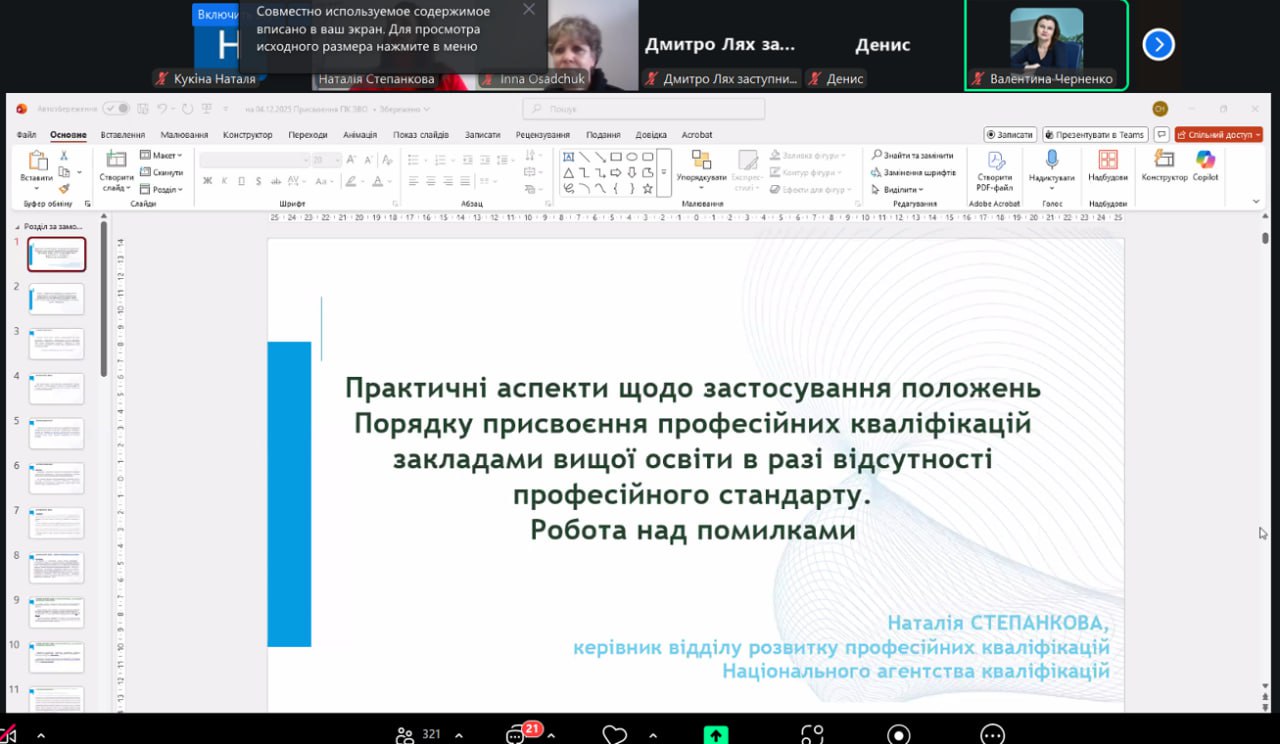Open the Dictate (Надиктувати) microphone tool
The width and height of the screenshot is (1280, 744).
point(1051,161)
